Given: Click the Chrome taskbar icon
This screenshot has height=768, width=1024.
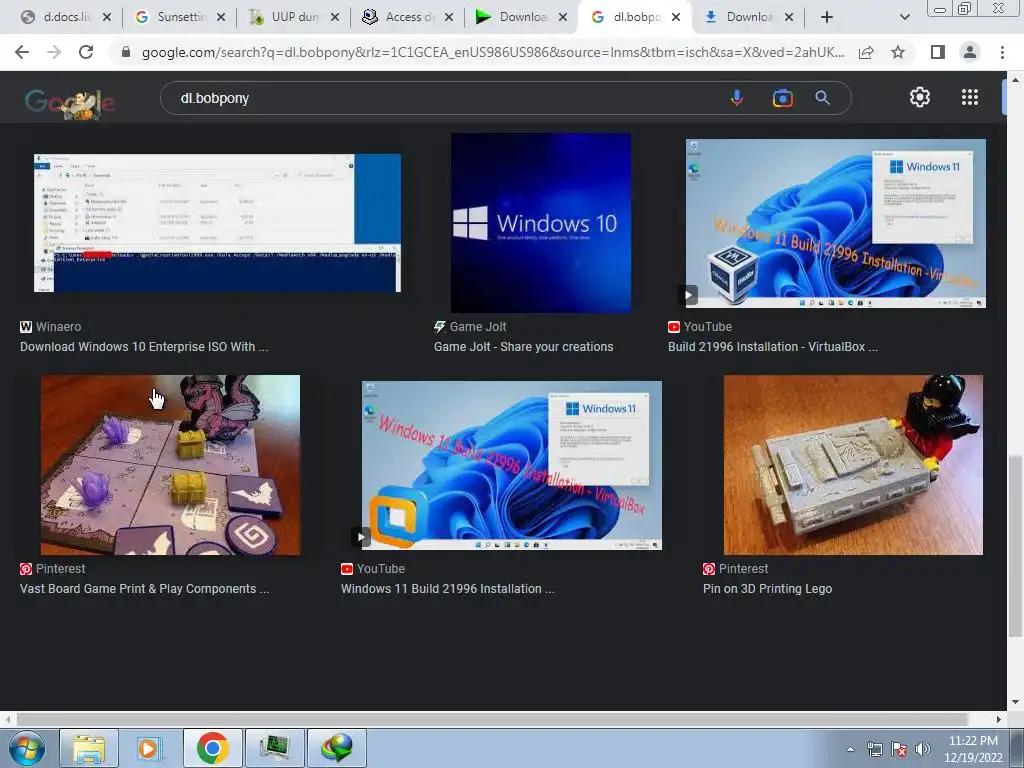Looking at the screenshot, I should point(212,748).
